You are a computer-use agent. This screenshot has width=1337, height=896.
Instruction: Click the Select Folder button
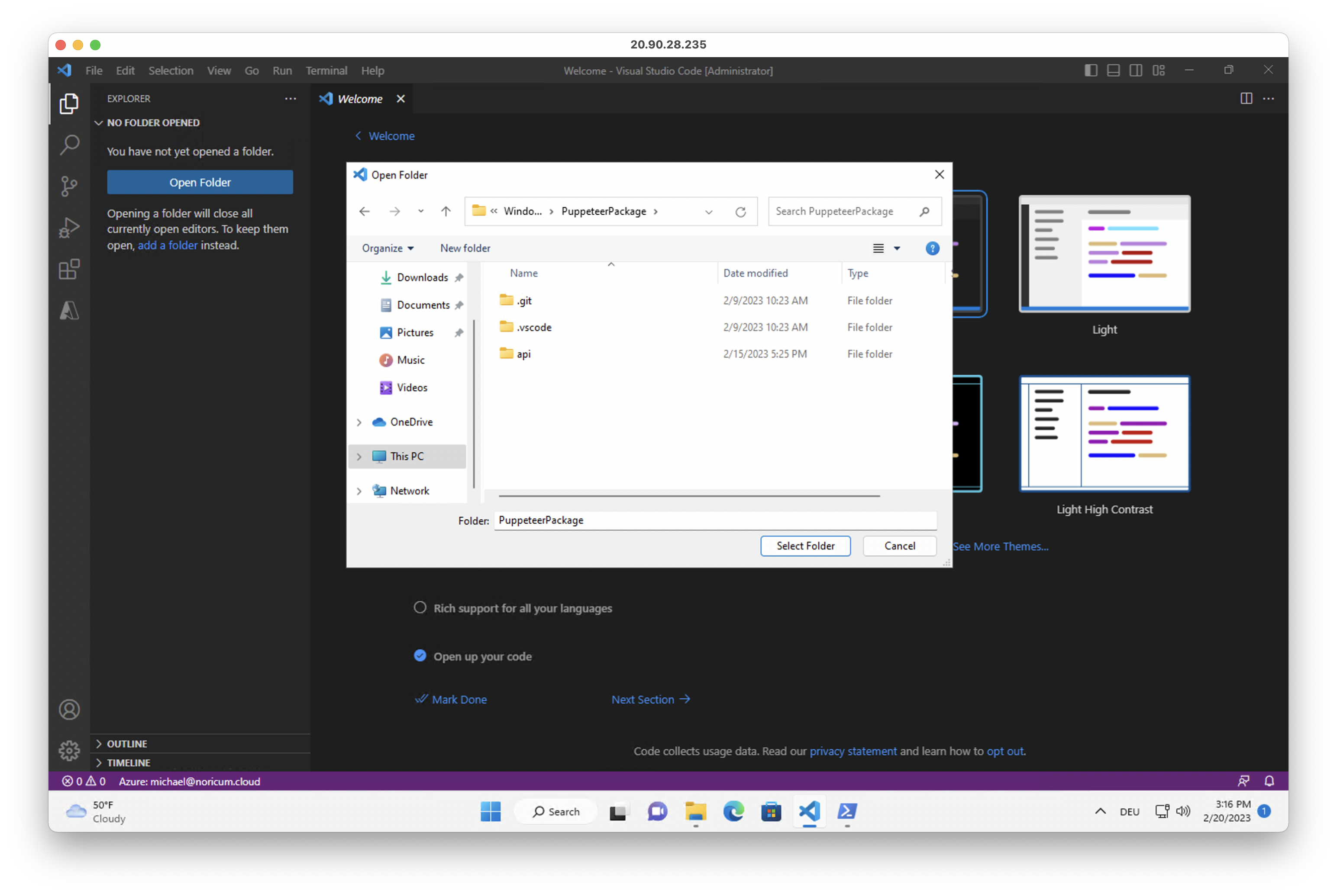coord(805,546)
